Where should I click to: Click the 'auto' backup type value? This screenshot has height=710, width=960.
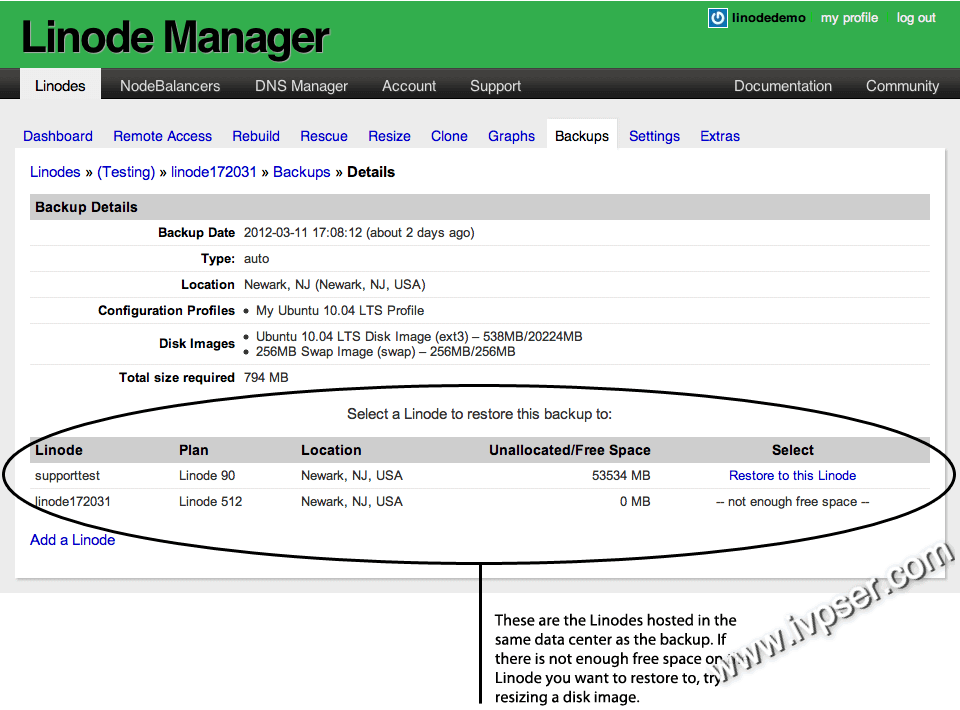[257, 259]
